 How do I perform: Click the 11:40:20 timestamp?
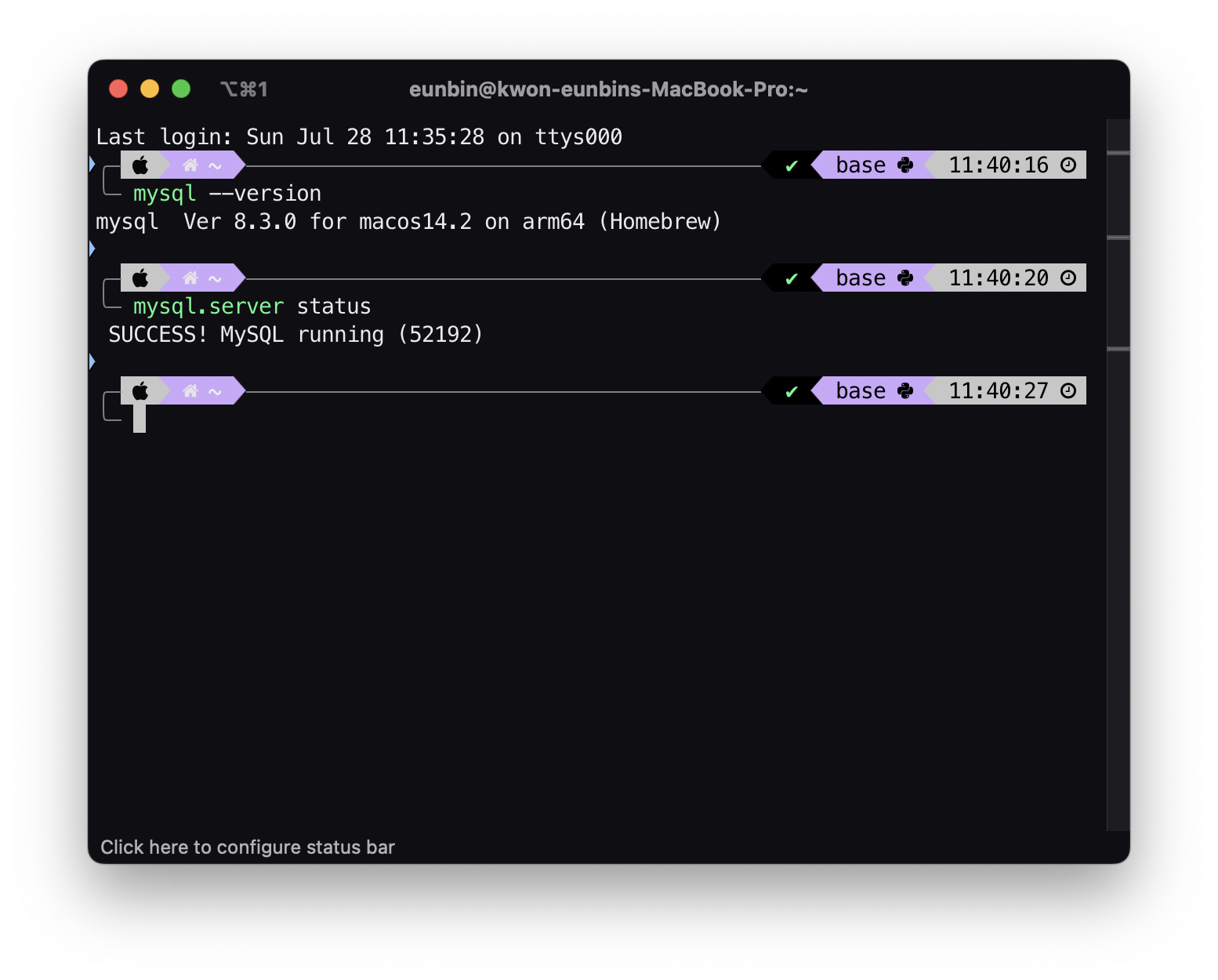click(x=999, y=278)
